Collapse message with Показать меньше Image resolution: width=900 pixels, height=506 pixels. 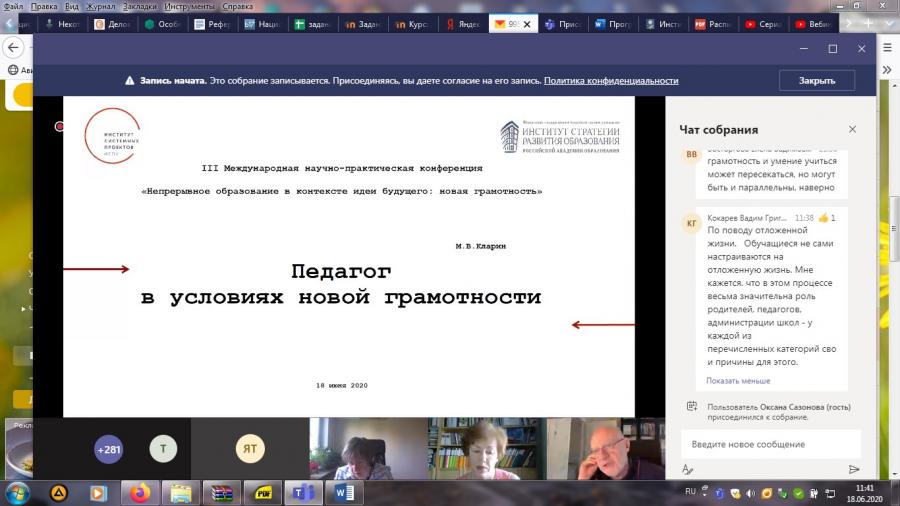[738, 380]
